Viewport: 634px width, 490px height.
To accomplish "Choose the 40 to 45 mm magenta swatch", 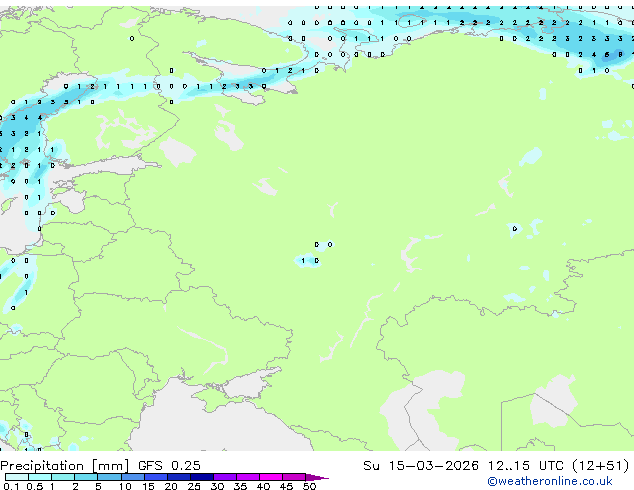I will (271, 477).
